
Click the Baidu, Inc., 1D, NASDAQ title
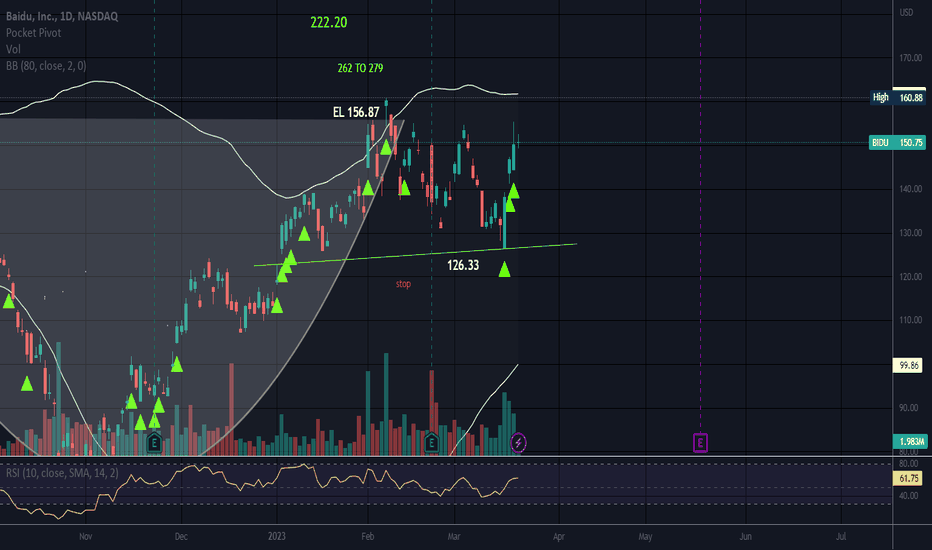pos(62,17)
